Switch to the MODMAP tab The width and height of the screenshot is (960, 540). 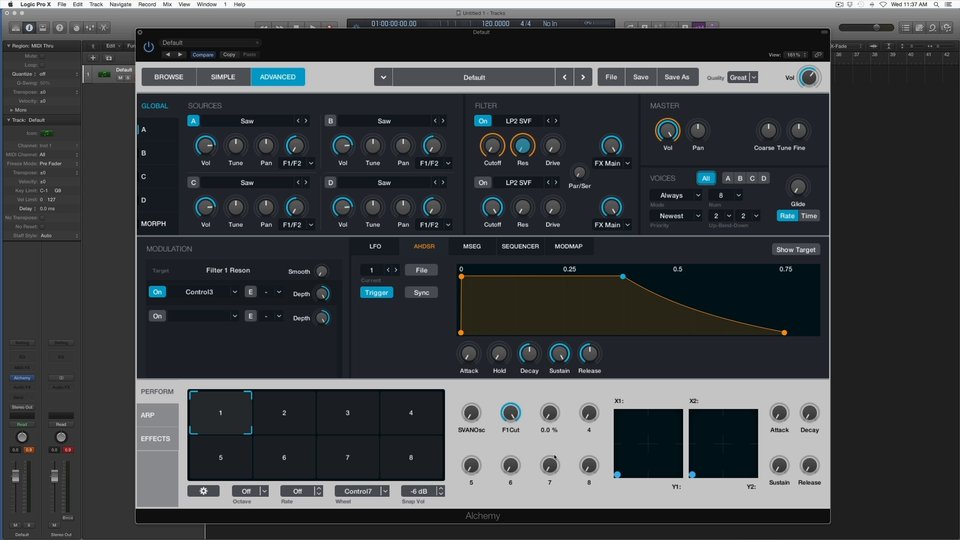click(569, 246)
